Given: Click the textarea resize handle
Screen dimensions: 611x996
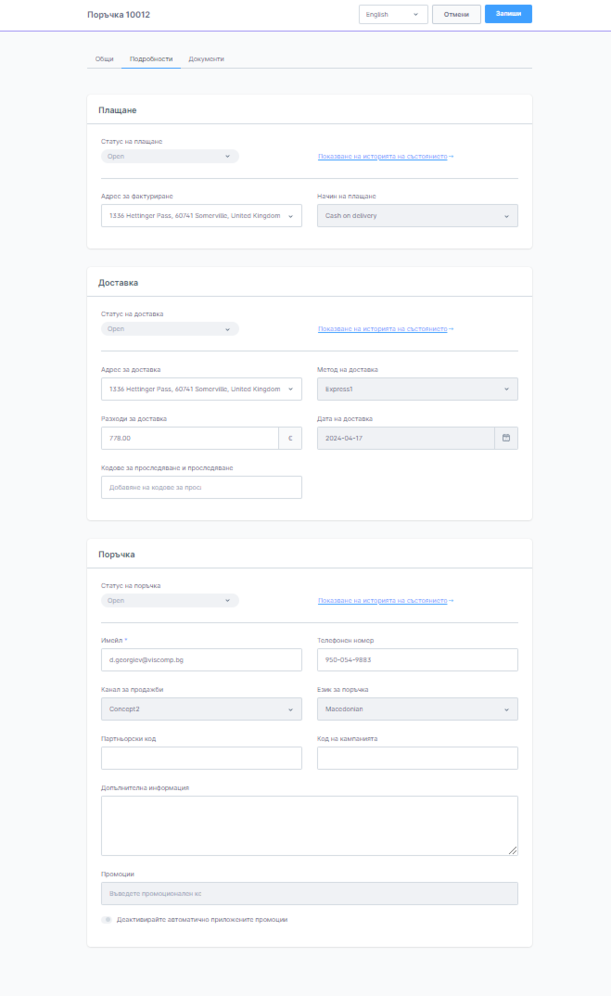Looking at the screenshot, I should point(513,851).
